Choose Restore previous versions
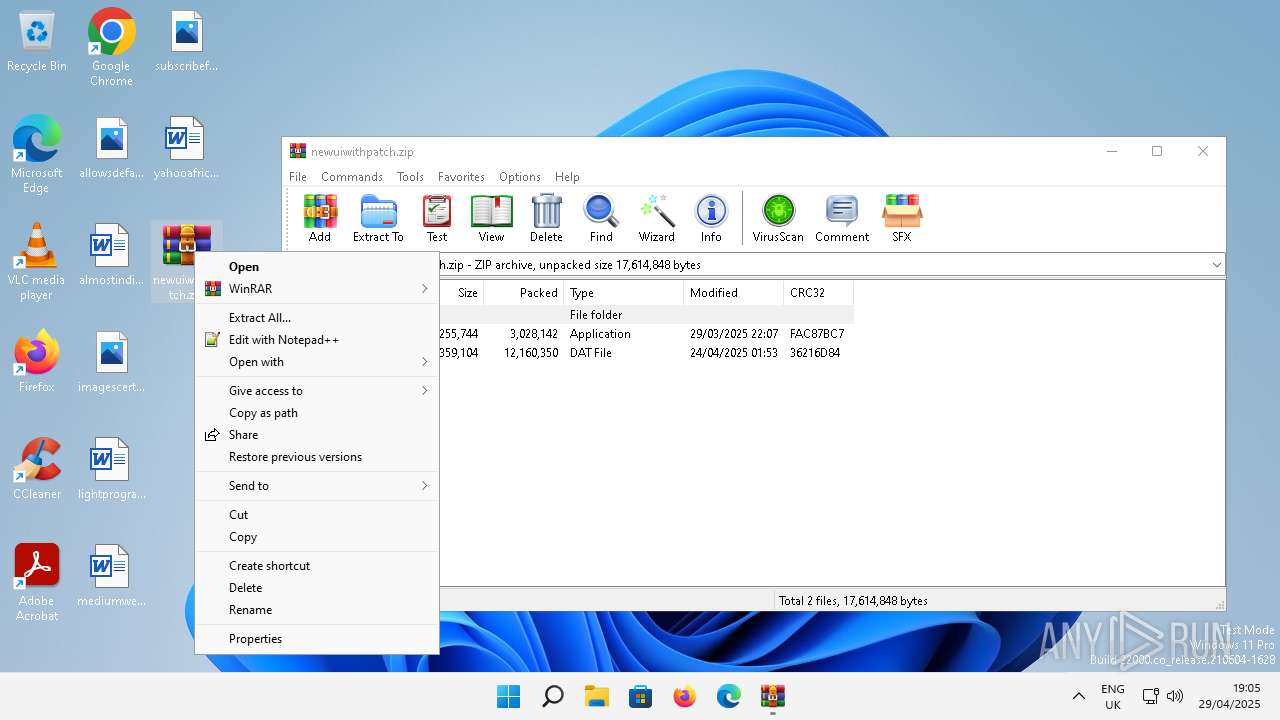Screen dimensions: 1280x720 coord(317,457)
